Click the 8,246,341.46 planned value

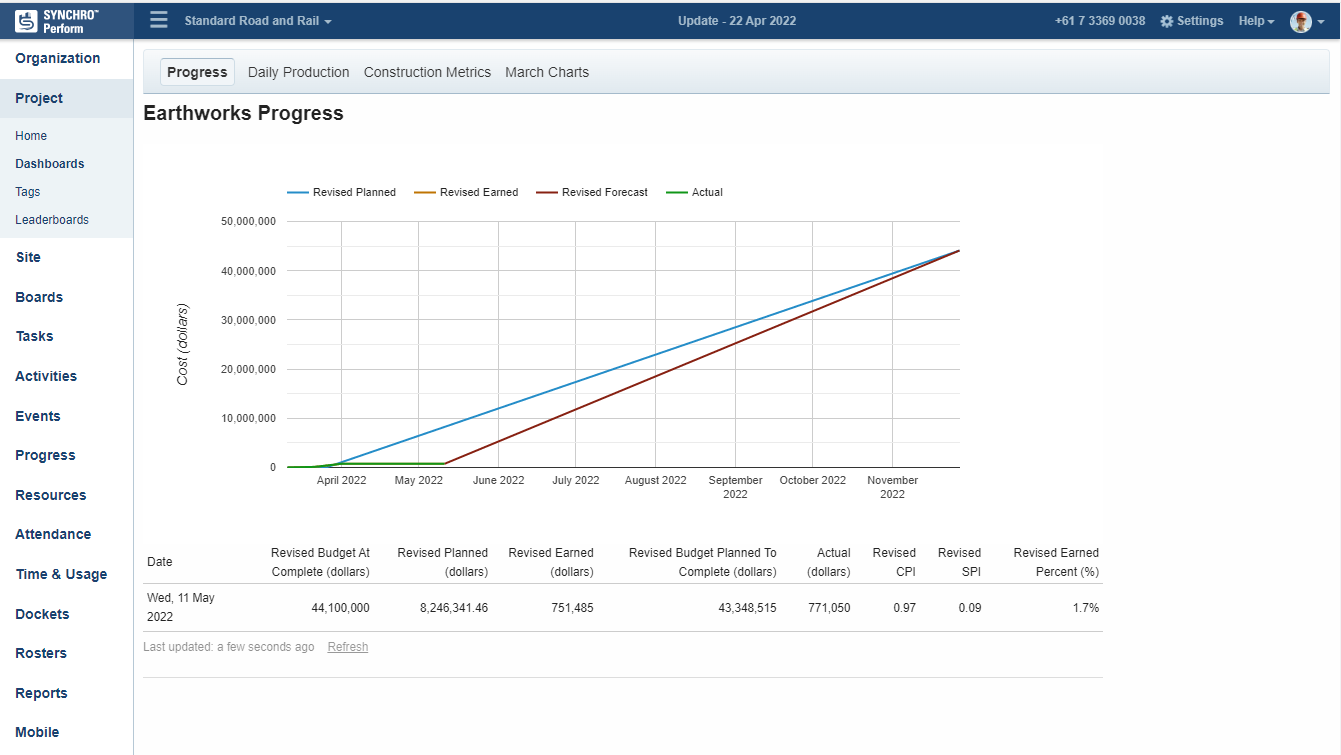pos(454,608)
